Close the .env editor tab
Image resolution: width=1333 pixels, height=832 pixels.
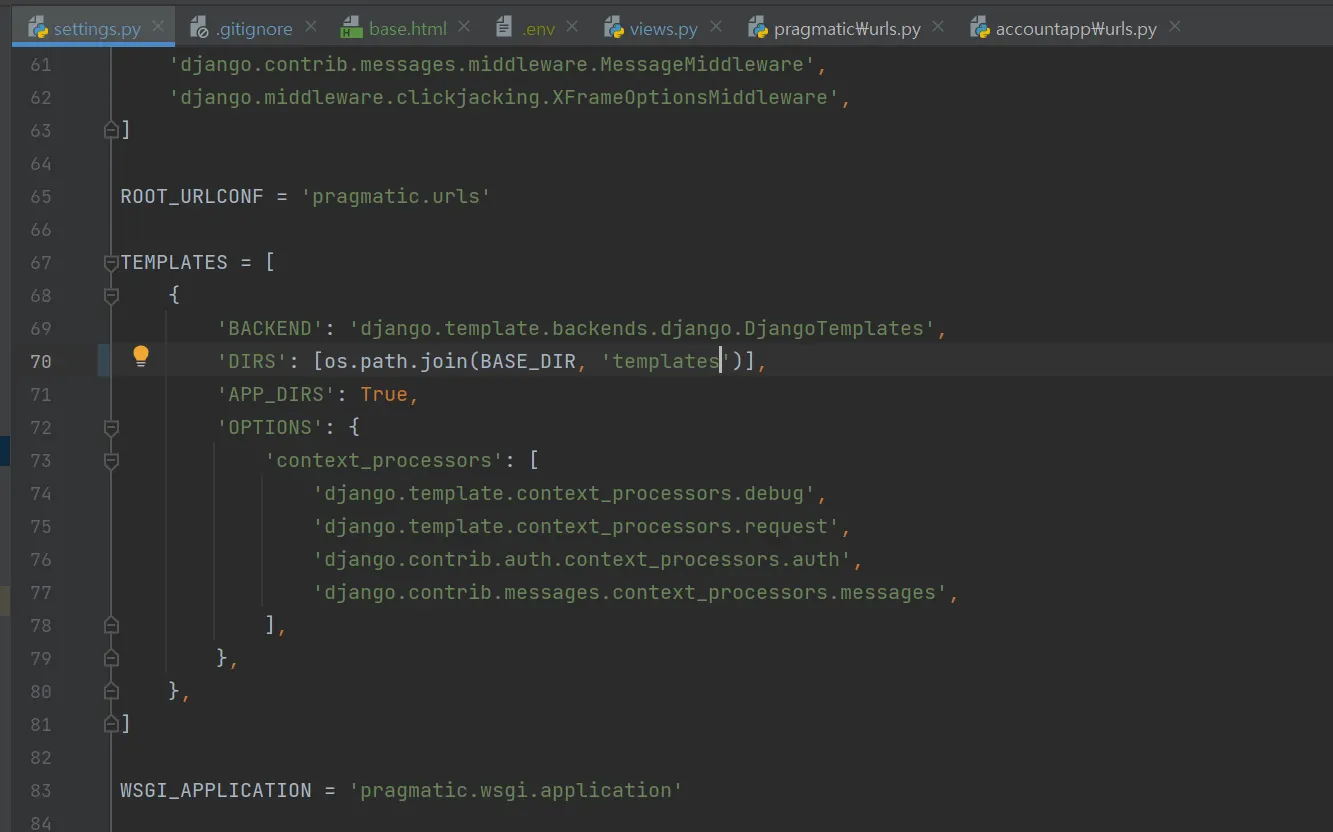click(573, 27)
